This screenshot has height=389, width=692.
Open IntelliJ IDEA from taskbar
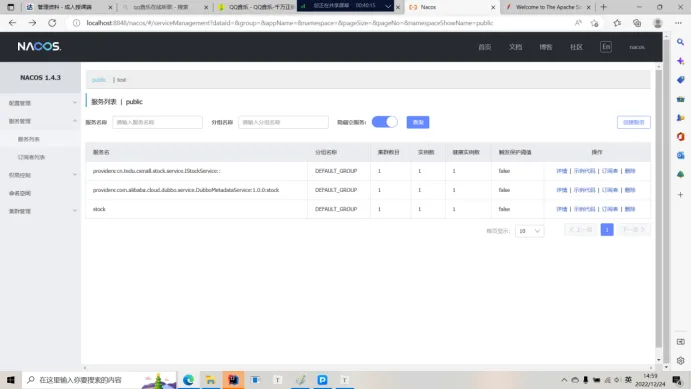[x=233, y=380]
